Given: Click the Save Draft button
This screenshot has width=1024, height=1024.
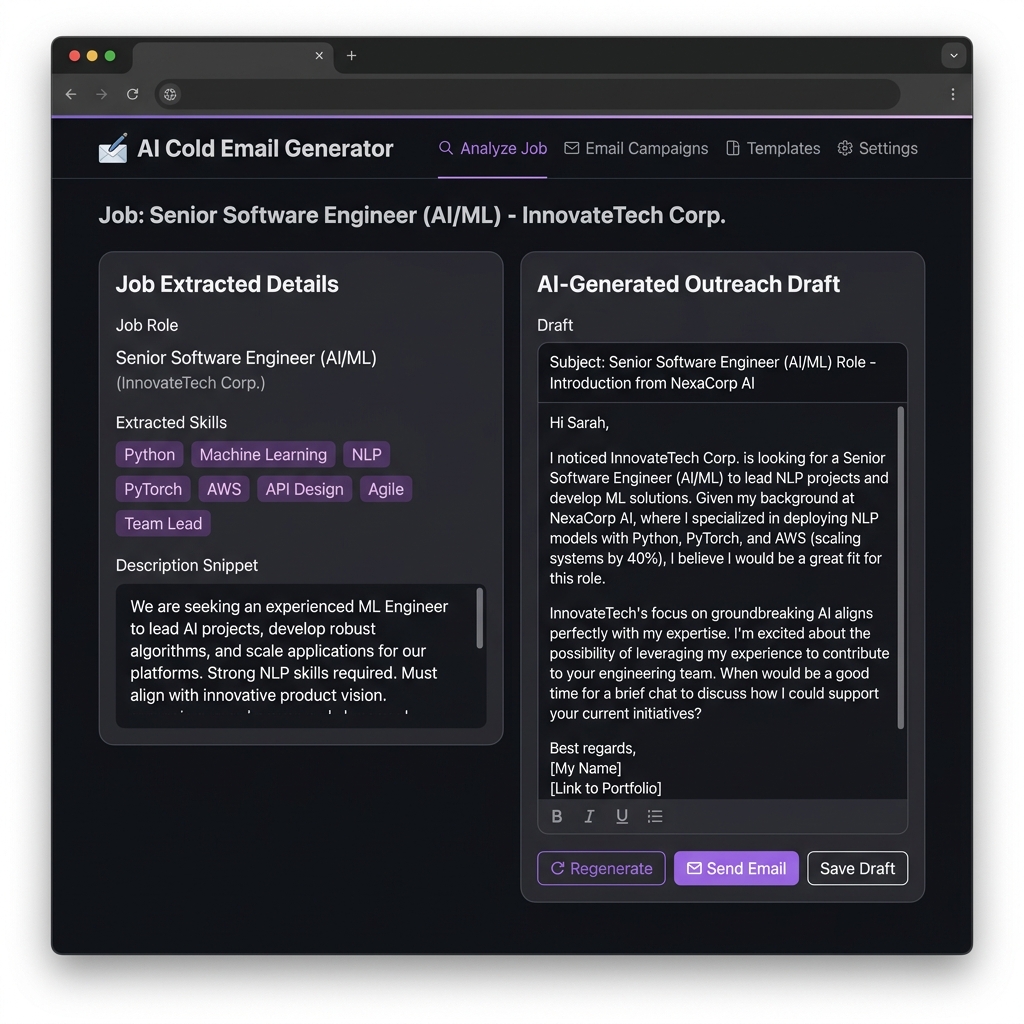Looking at the screenshot, I should (x=857, y=868).
